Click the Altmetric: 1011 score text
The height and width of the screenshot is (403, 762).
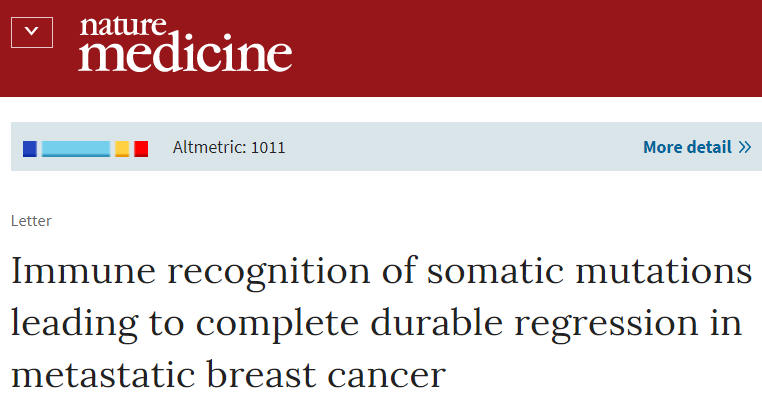point(229,147)
